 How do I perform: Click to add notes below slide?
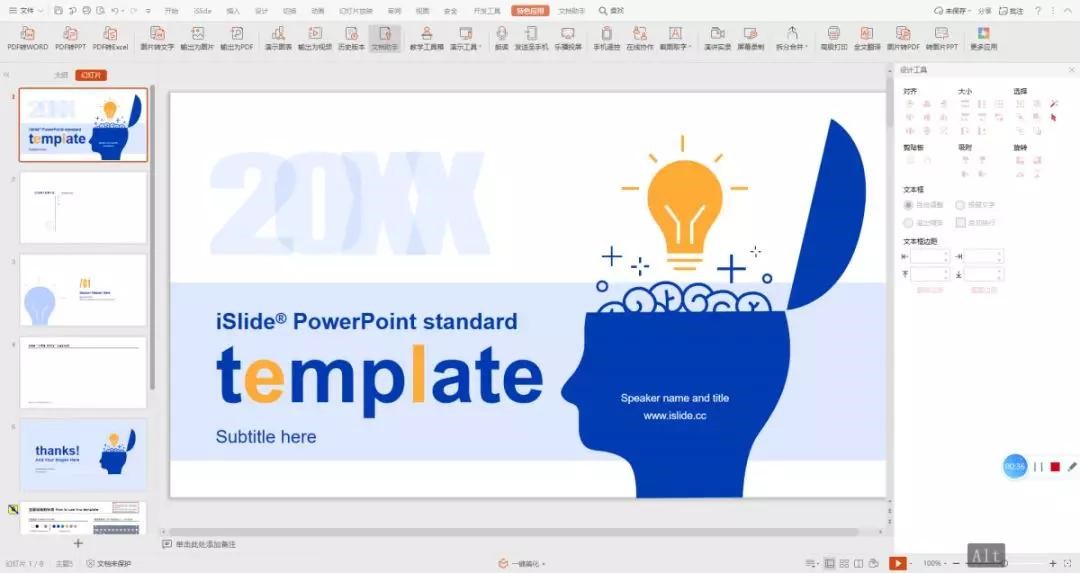(205, 544)
